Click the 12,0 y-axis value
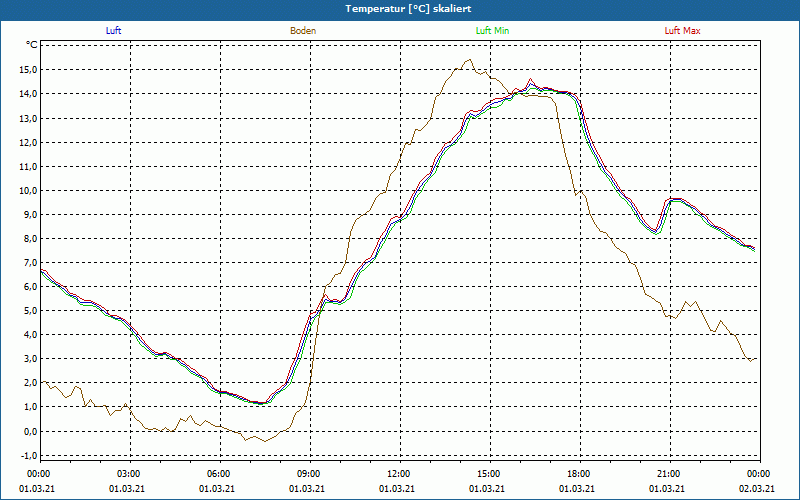The image size is (800, 500). point(29,142)
